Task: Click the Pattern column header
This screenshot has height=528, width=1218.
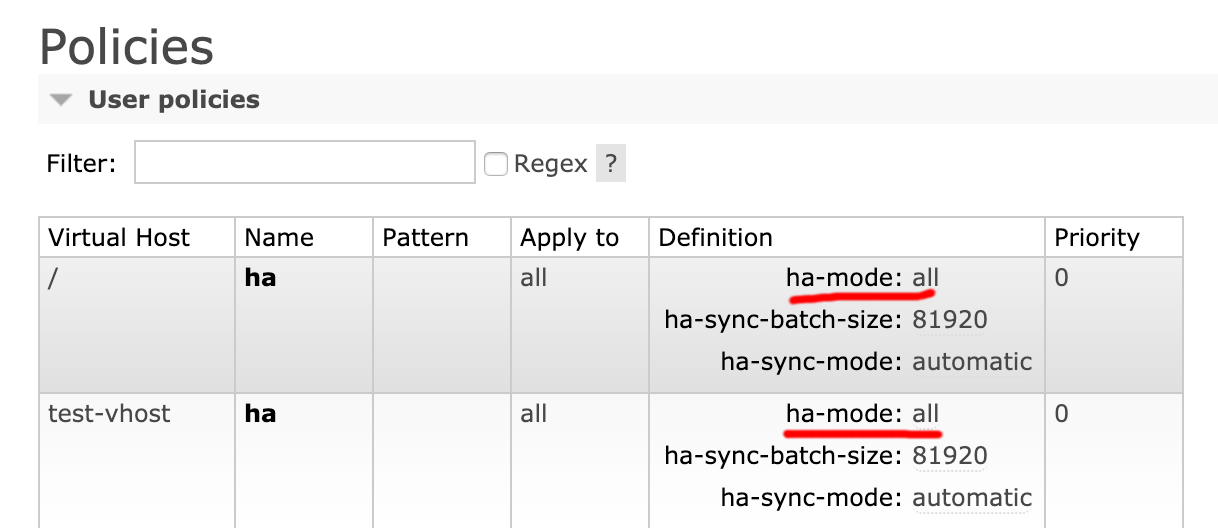Action: tap(425, 238)
